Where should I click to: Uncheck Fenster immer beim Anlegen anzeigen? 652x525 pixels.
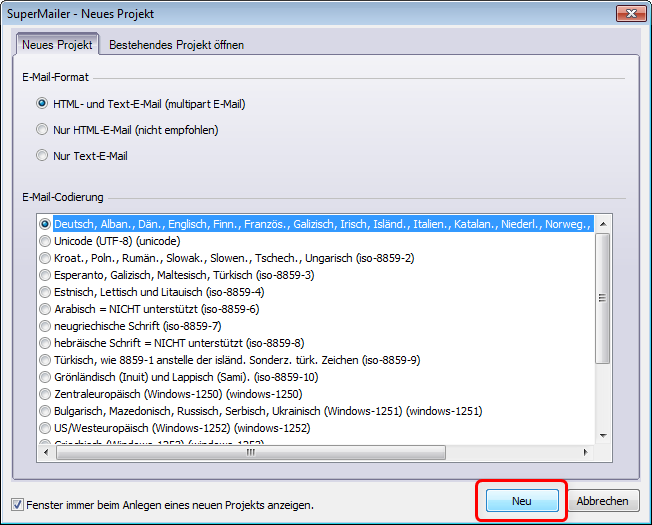(x=17, y=505)
